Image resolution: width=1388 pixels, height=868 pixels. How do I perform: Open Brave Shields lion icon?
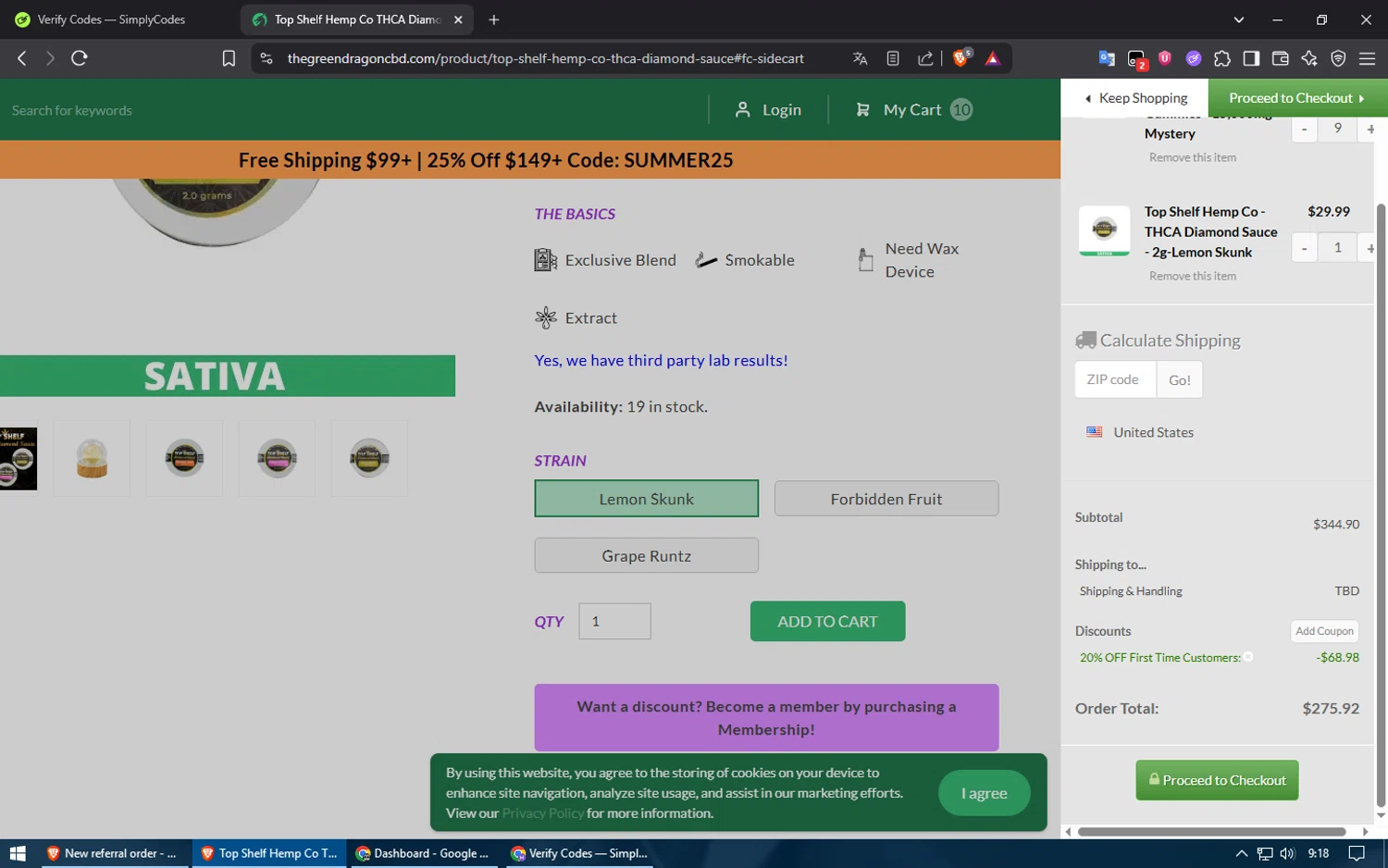tap(961, 58)
